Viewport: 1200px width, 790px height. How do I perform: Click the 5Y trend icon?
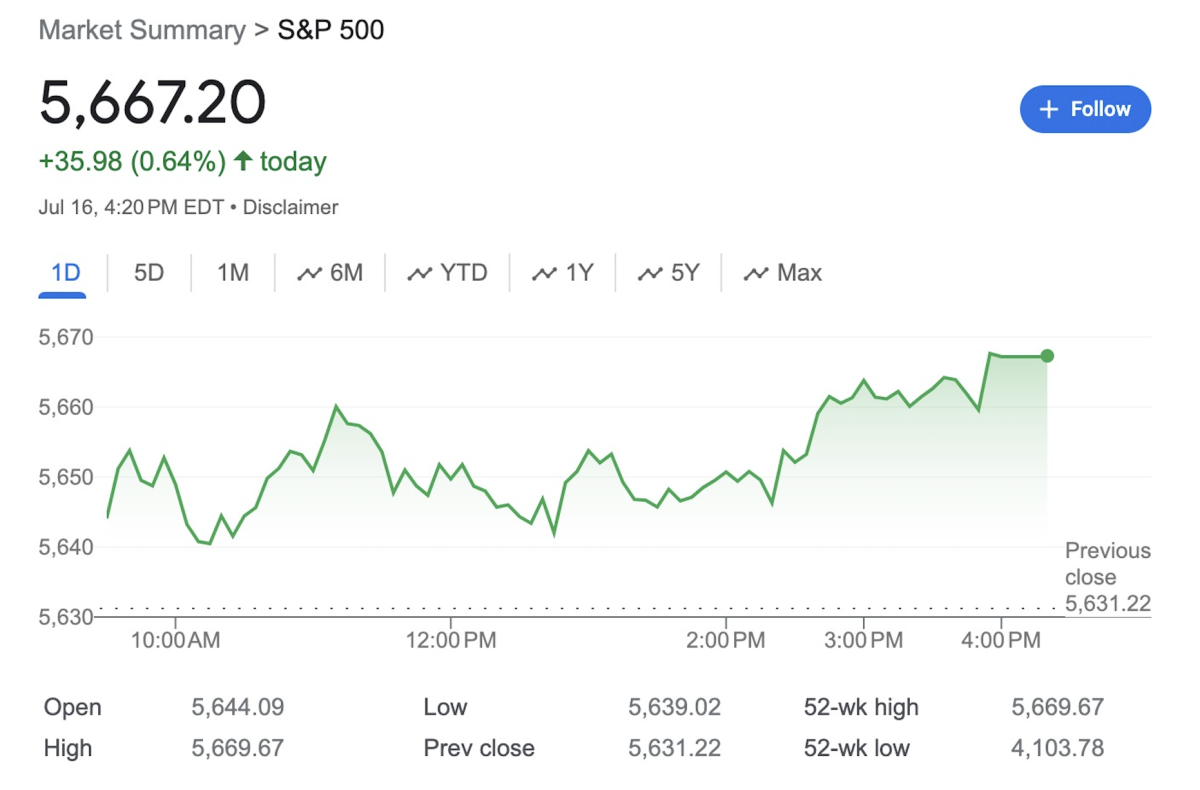648,272
